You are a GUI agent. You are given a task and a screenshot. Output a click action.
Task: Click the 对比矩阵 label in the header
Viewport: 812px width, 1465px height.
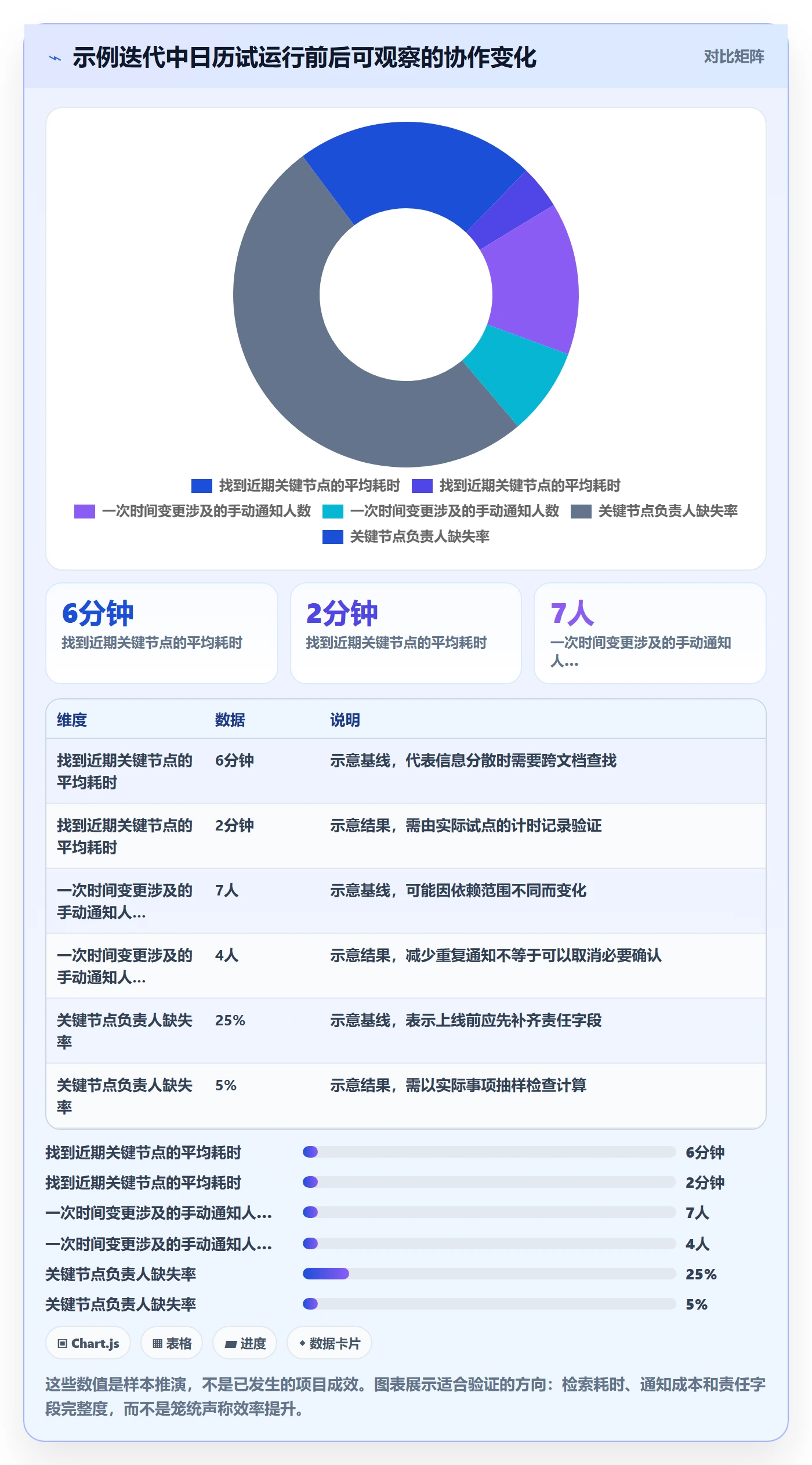[734, 57]
